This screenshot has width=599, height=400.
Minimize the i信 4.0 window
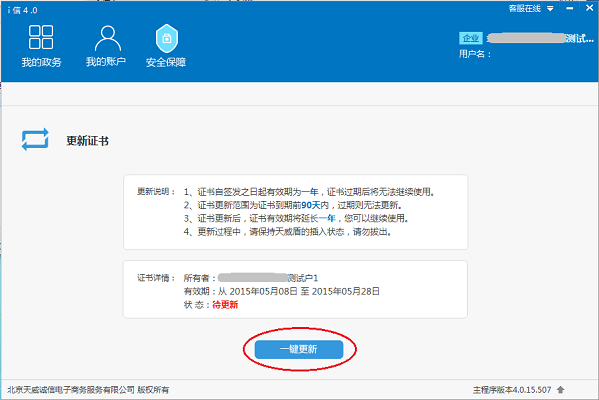[570, 8]
